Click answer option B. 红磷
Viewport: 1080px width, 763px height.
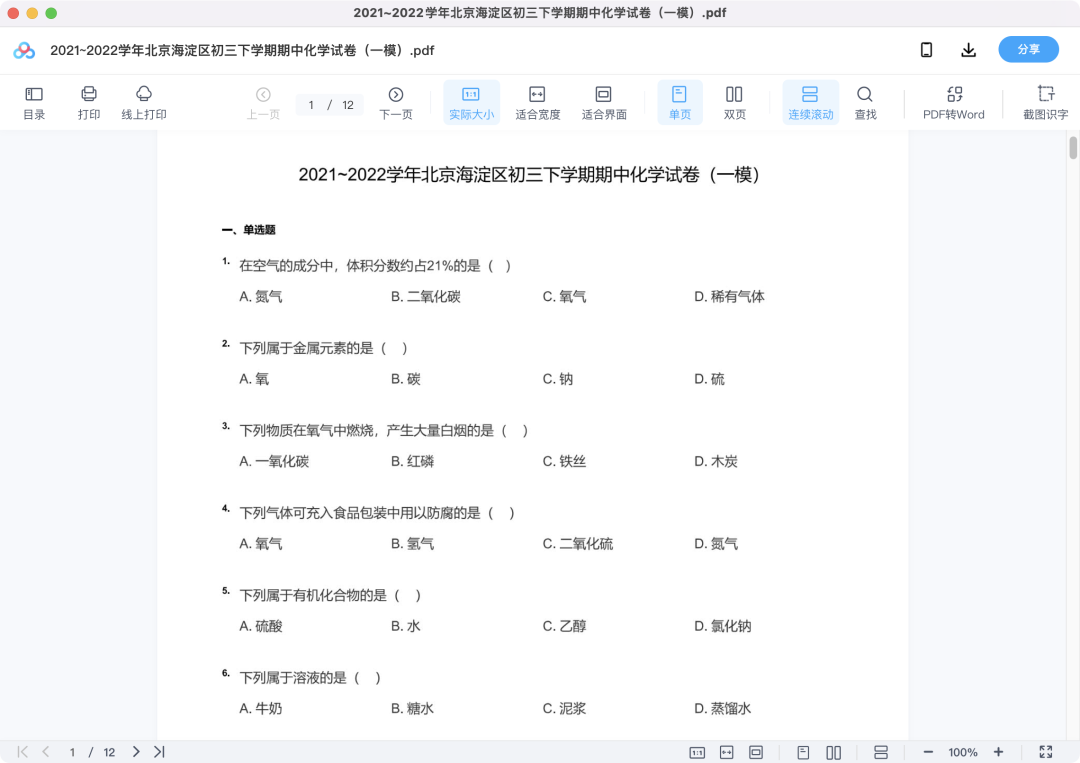412,461
